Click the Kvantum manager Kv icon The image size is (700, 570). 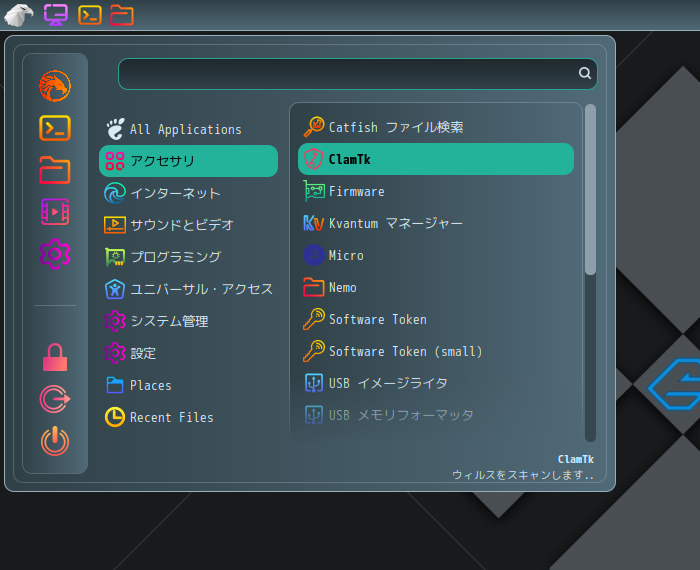(x=313, y=223)
